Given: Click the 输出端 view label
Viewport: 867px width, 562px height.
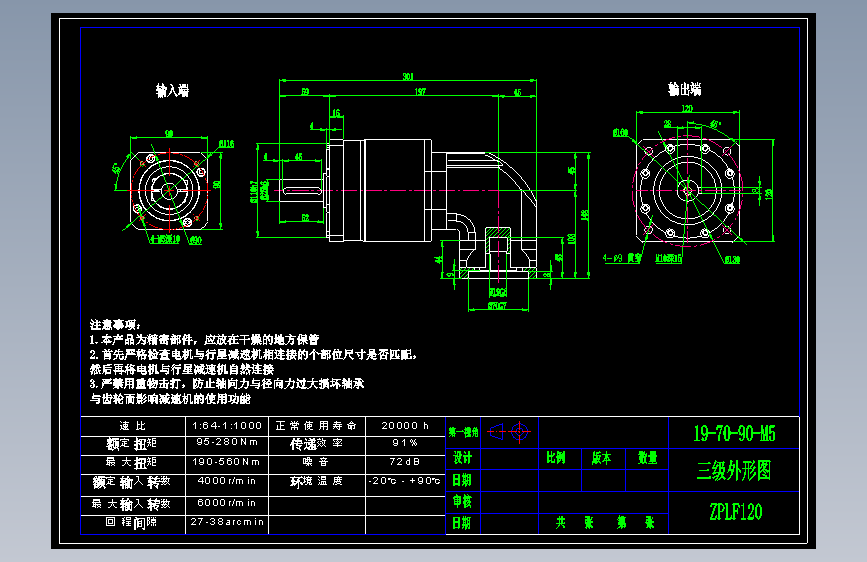Looking at the screenshot, I should click(x=685, y=89).
